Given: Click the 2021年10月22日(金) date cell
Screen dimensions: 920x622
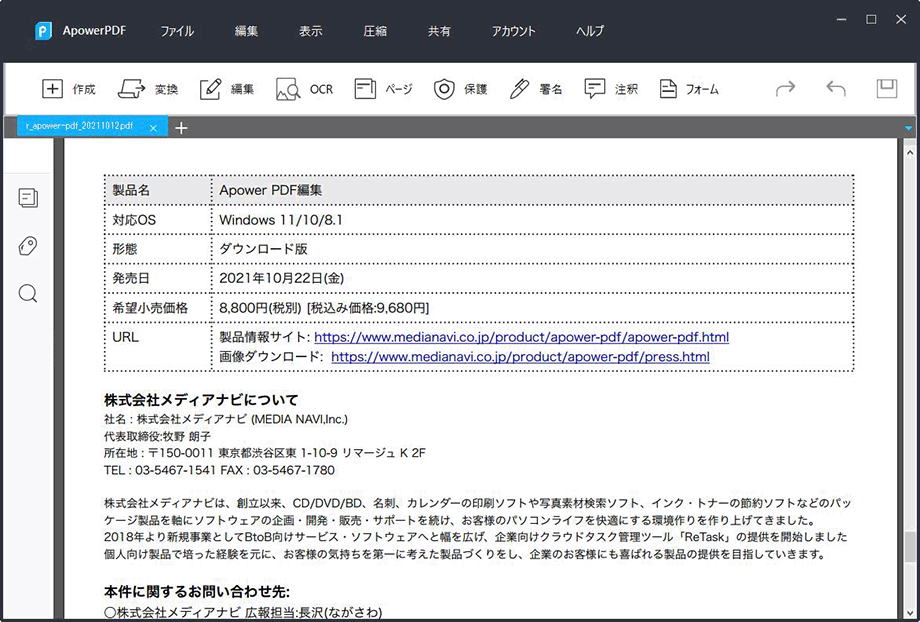Looking at the screenshot, I should [x=532, y=278].
